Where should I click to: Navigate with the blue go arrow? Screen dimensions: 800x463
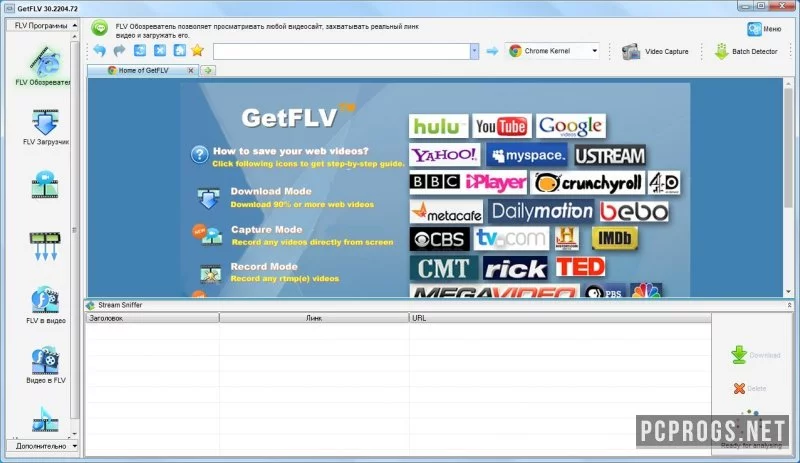point(492,51)
